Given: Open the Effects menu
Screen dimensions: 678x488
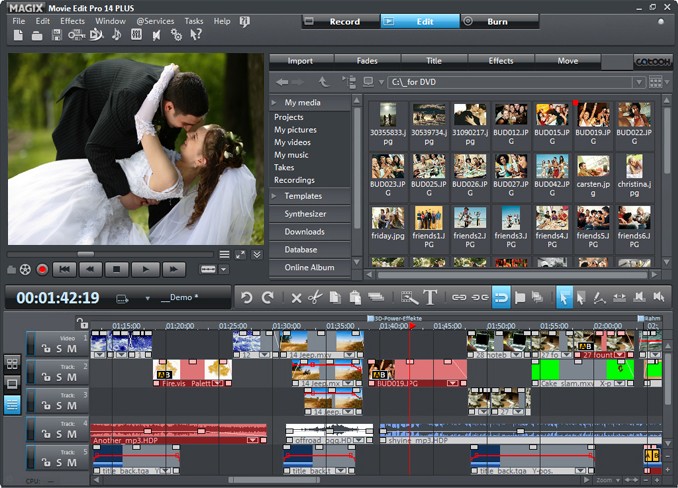Looking at the screenshot, I should 72,21.
